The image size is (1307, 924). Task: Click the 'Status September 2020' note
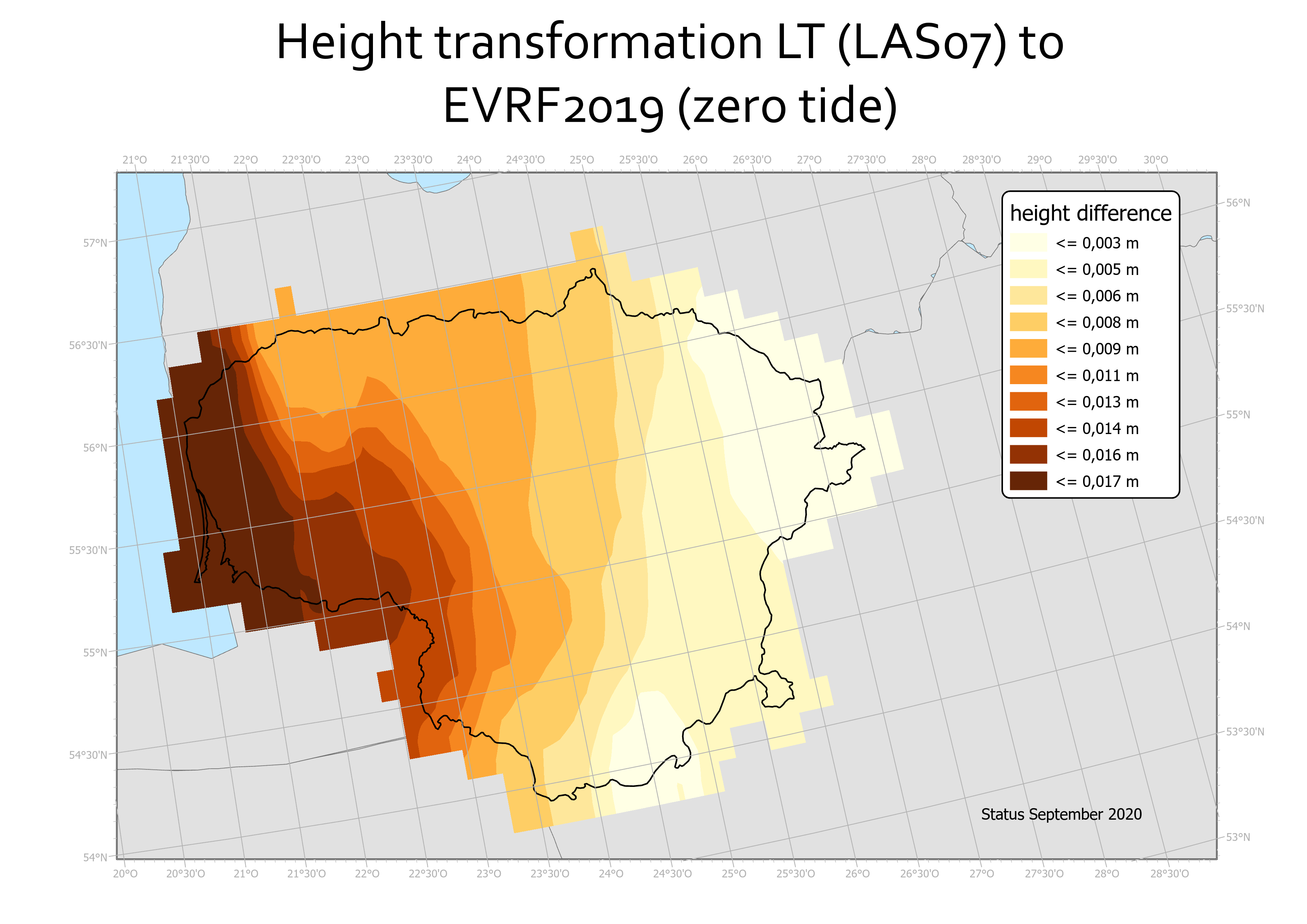[x=1061, y=814]
